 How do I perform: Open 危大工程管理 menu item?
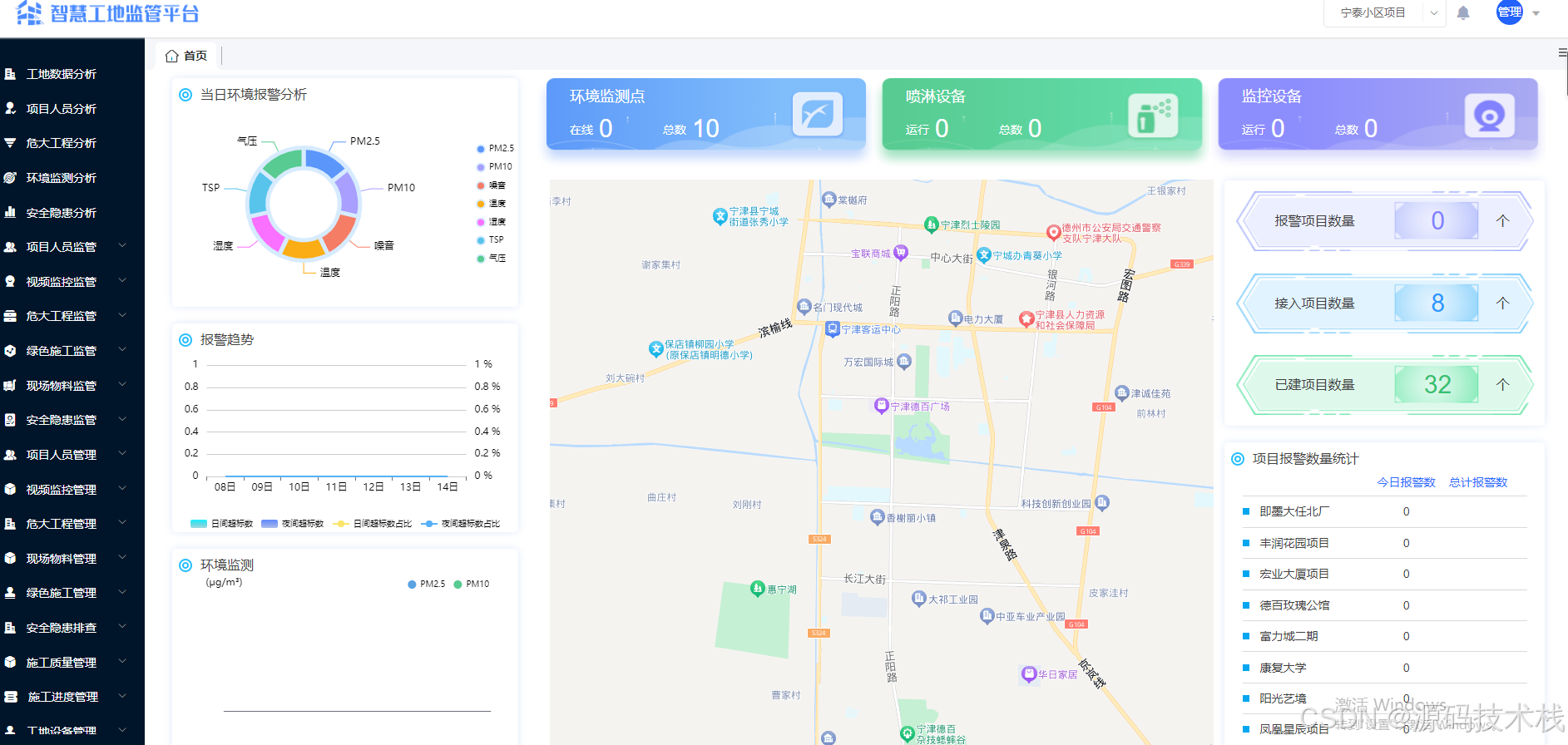tap(72, 524)
